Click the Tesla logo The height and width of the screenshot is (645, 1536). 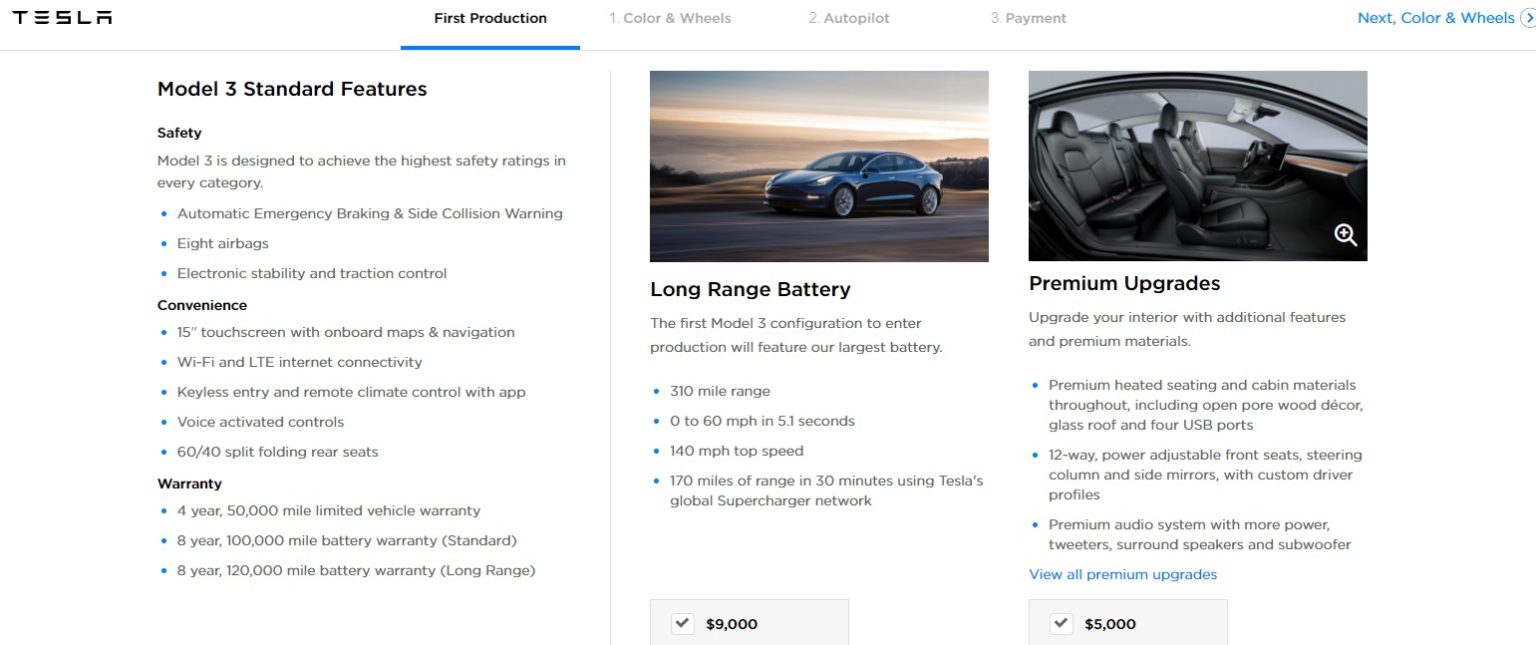click(x=62, y=18)
